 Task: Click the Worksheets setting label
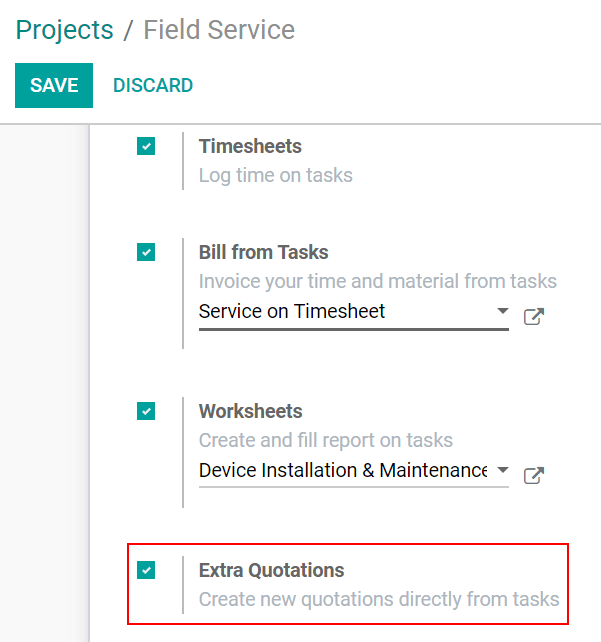pos(251,411)
